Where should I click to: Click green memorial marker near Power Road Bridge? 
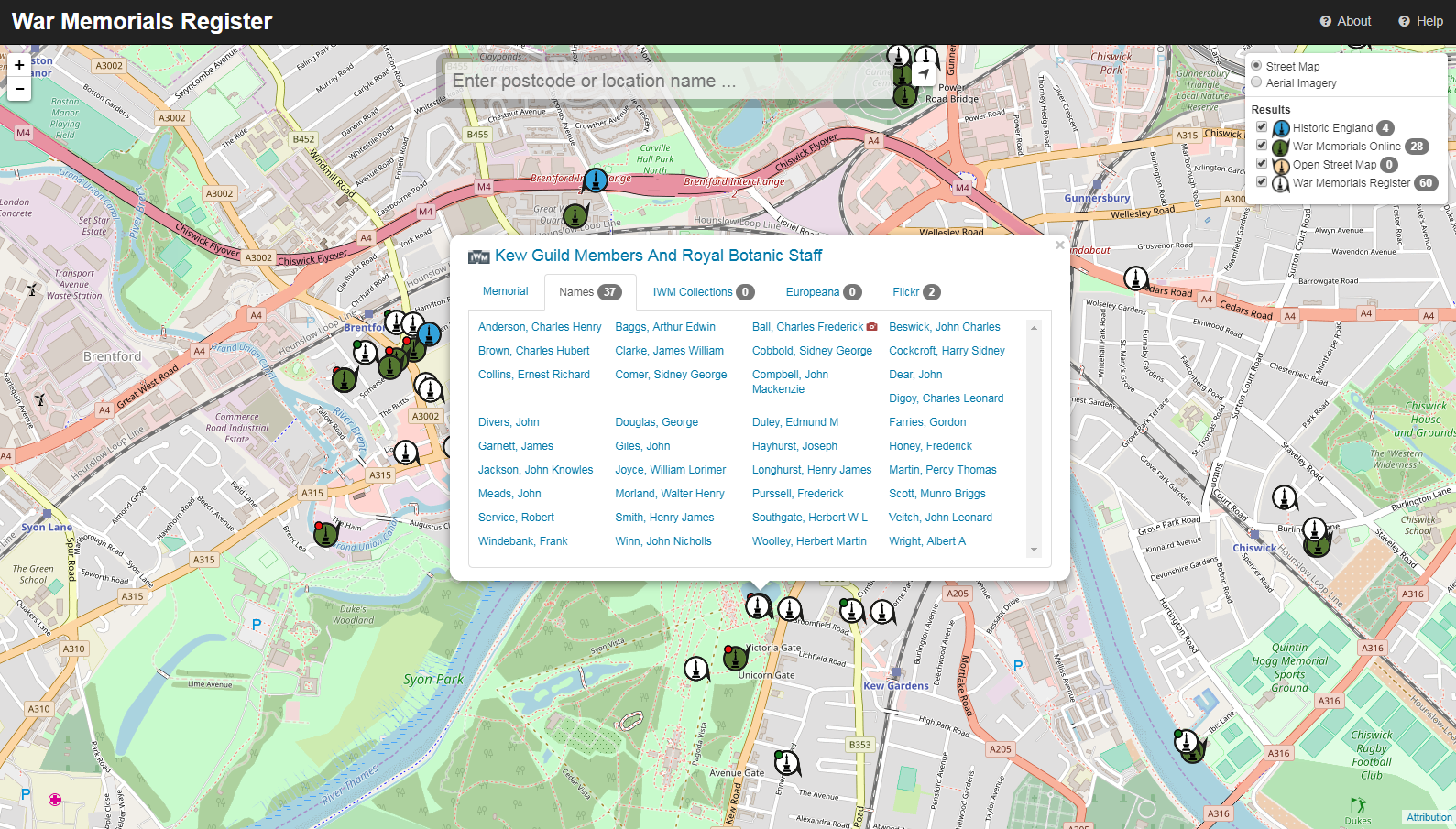(904, 94)
